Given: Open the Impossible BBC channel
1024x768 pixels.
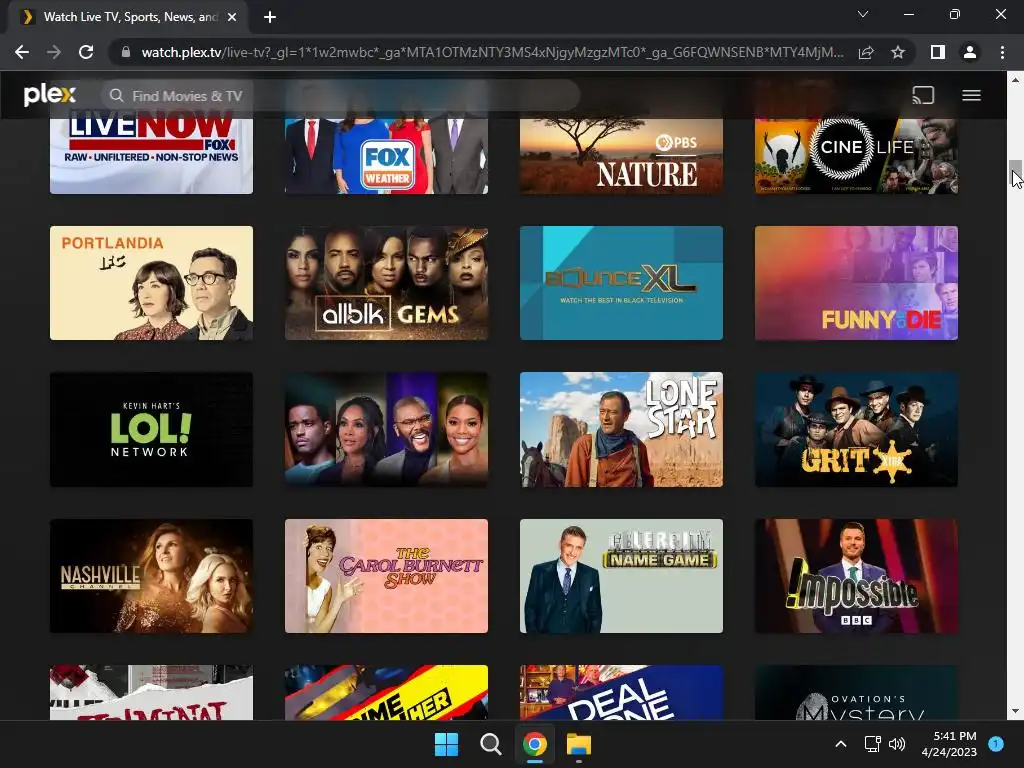Looking at the screenshot, I should 857,576.
